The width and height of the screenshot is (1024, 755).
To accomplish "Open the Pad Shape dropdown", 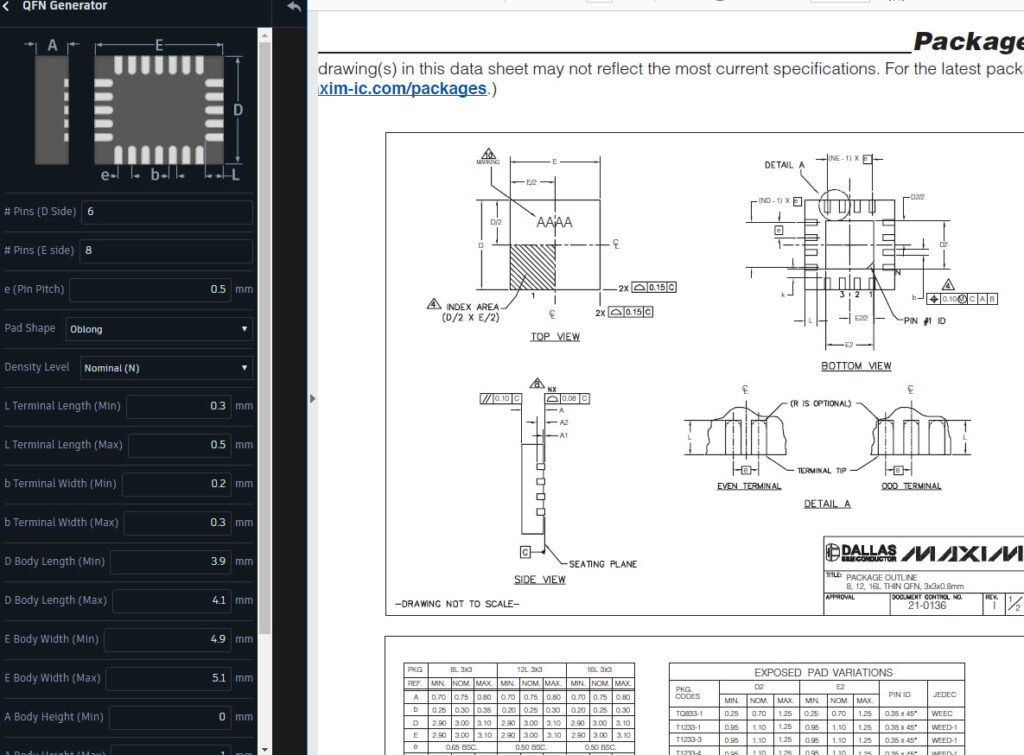I will tap(159, 329).
